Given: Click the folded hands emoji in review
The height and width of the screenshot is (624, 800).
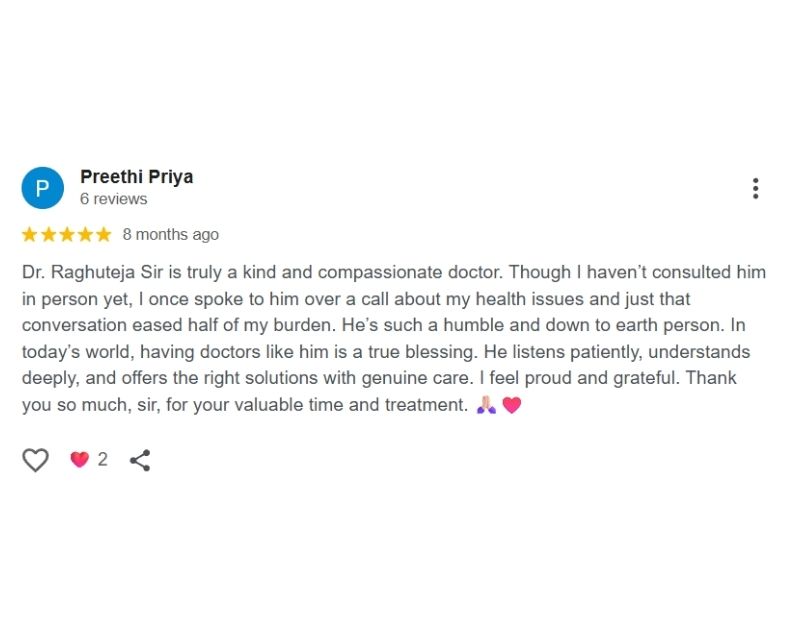Looking at the screenshot, I should 486,405.
